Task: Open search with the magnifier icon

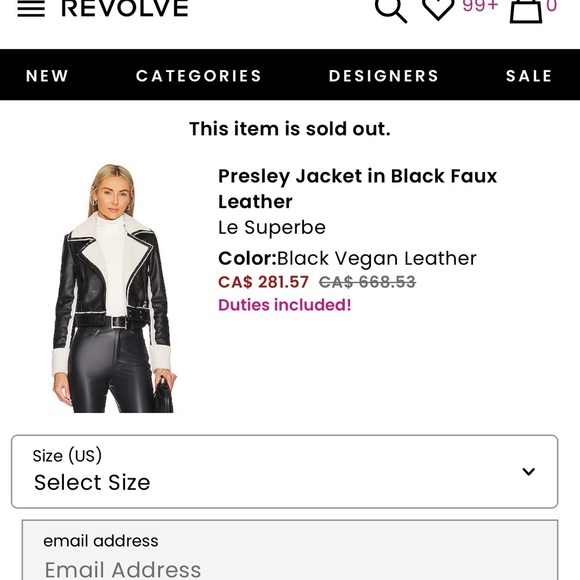Action: [x=391, y=10]
